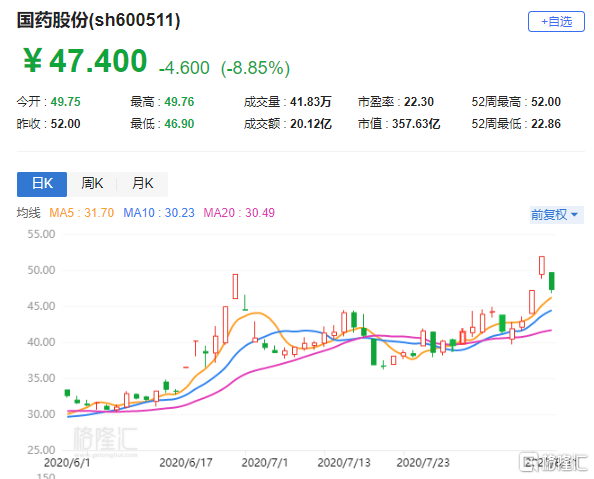Select the 30.00 price axis label
The height and width of the screenshot is (479, 594).
41,414
